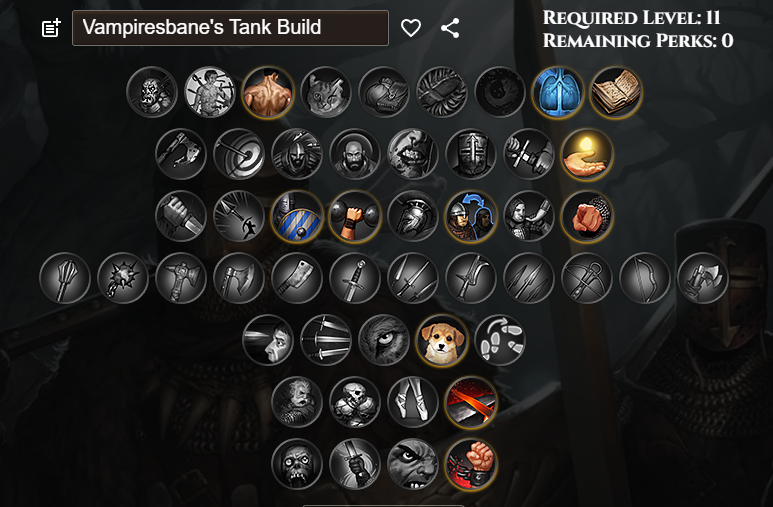Click the crossbow weapon perk icon
This screenshot has width=773, height=507.
click(x=587, y=278)
